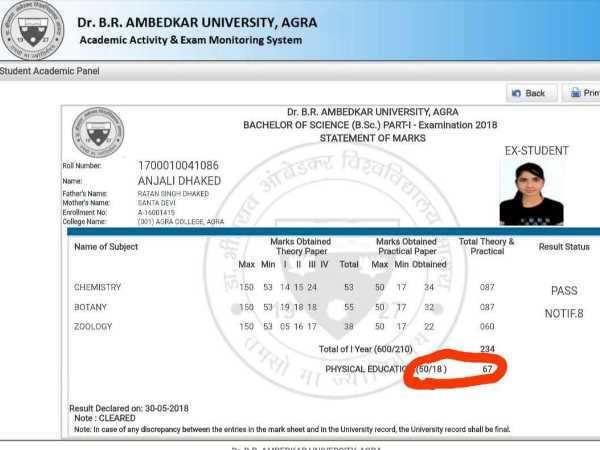600x450 pixels.
Task: Click the I Year total 234
Action: [487, 349]
